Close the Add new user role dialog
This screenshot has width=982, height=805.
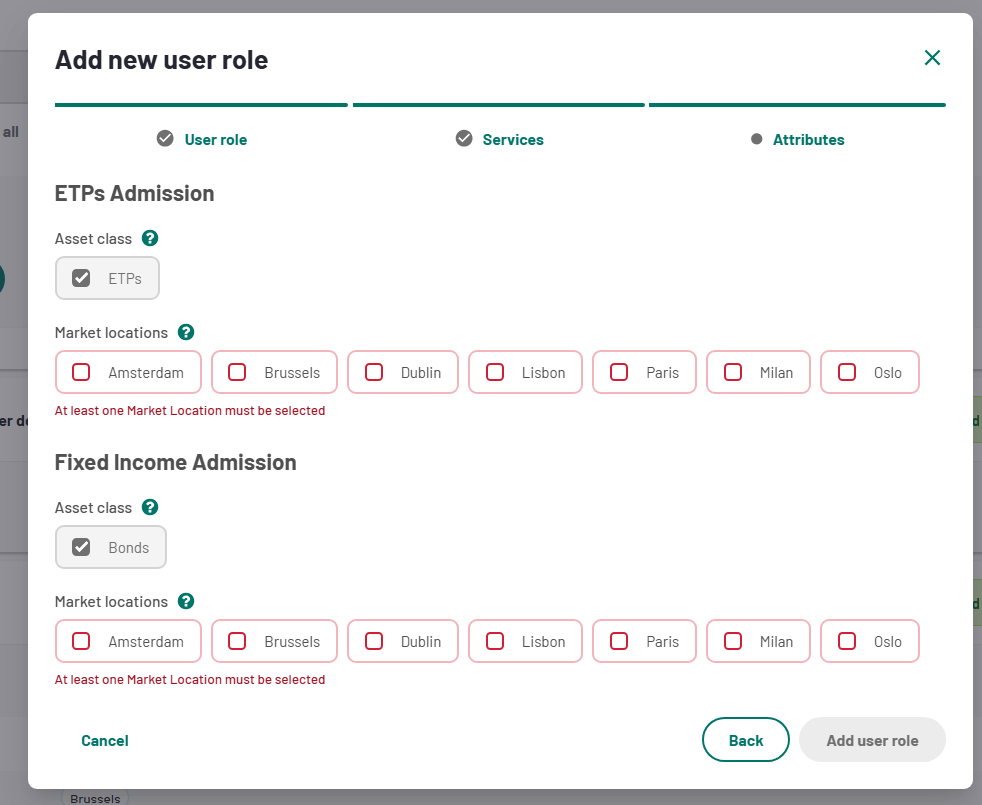932,58
